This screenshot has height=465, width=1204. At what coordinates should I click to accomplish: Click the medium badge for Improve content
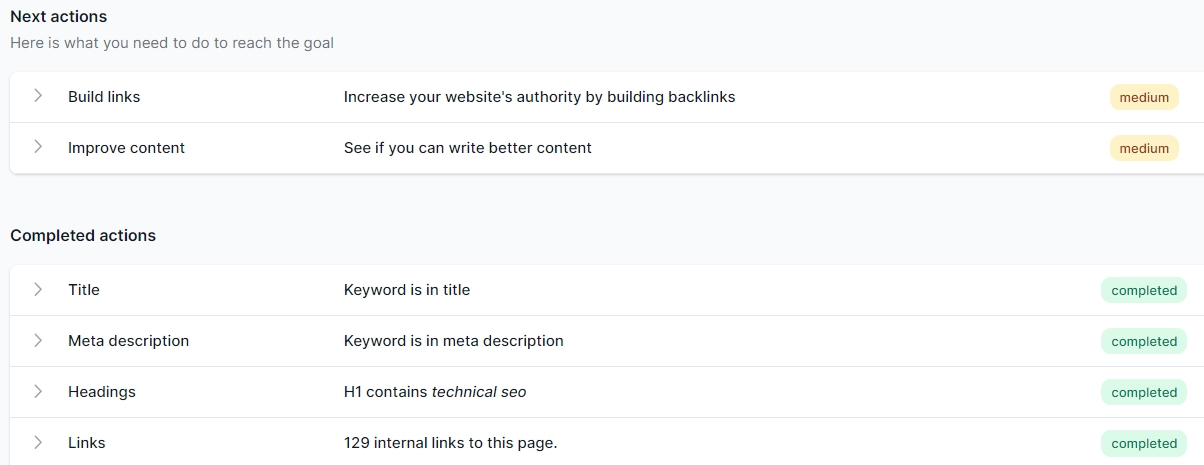coord(1144,149)
